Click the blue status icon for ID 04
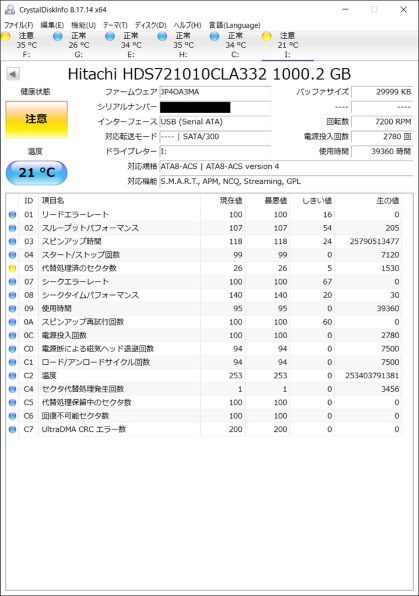This screenshot has height=596, width=419. pos(13,255)
